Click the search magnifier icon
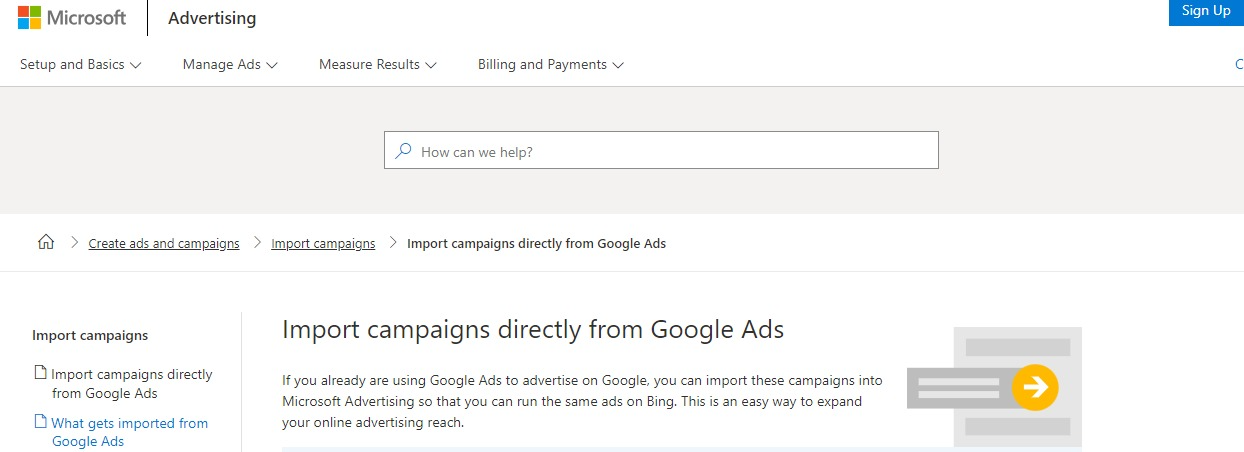 coord(403,151)
